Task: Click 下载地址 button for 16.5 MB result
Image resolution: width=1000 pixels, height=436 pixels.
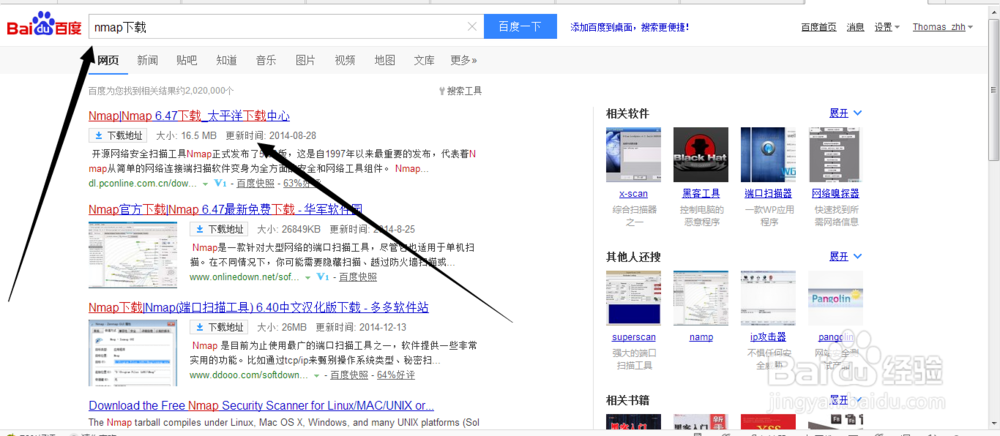Action: point(118,136)
